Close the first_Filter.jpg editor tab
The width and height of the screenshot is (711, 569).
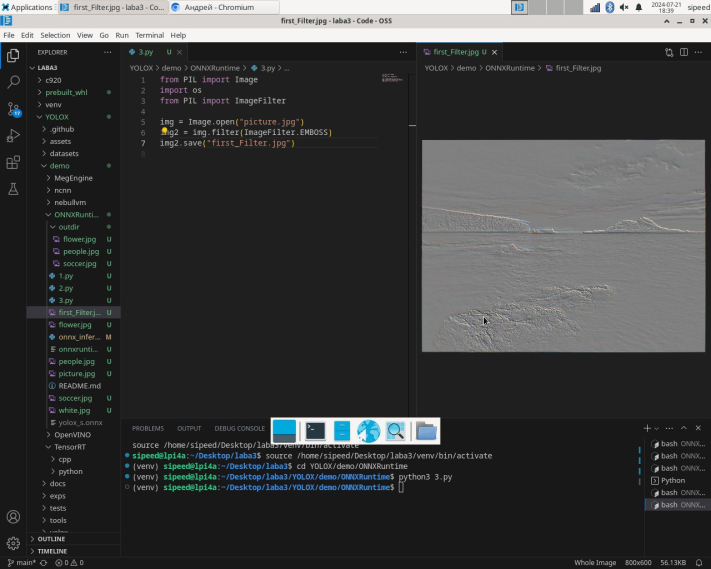[x=494, y=52]
